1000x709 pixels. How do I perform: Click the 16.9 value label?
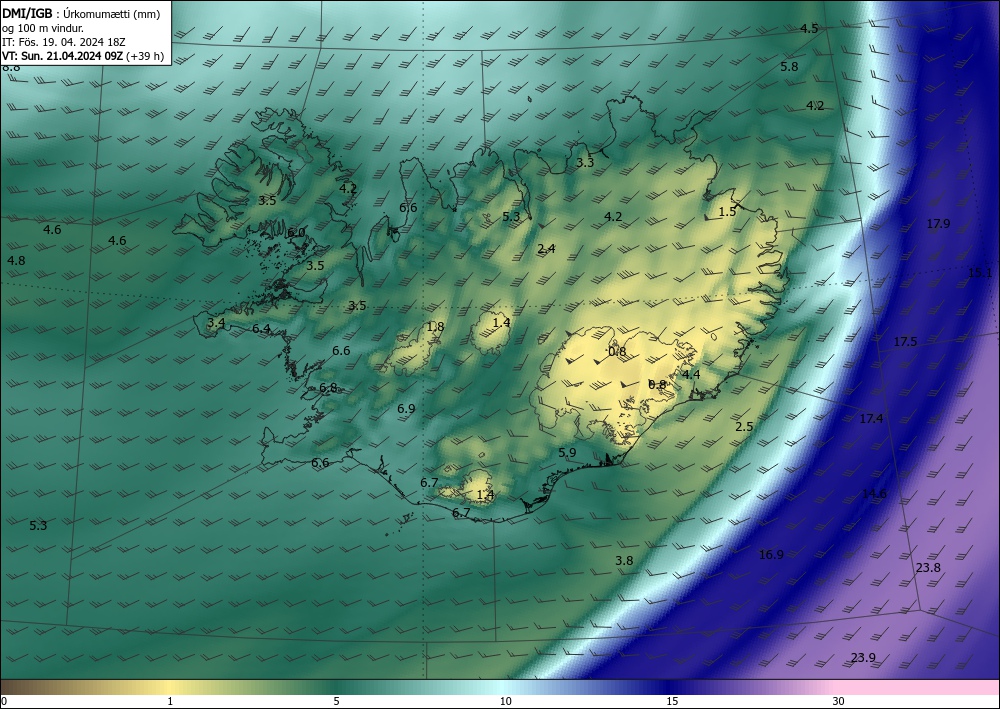click(771, 555)
